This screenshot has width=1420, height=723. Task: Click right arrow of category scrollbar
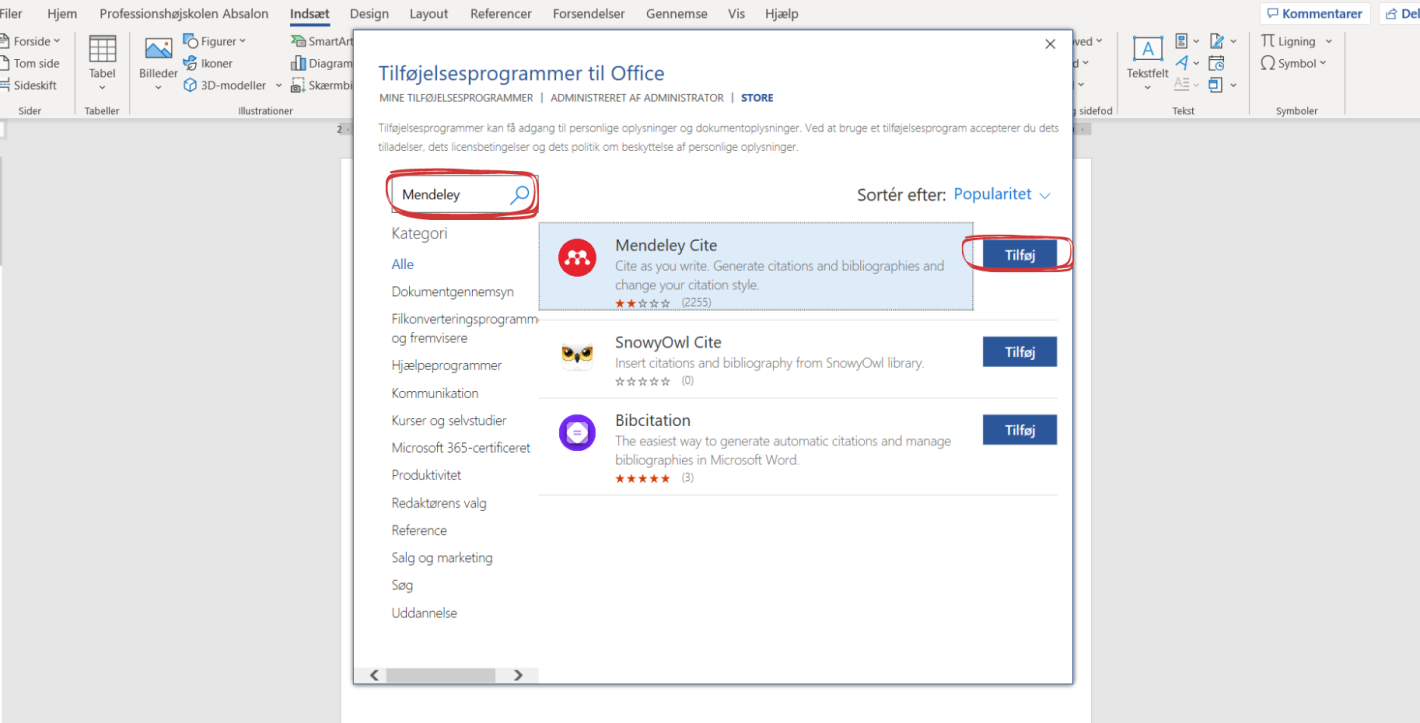click(518, 675)
